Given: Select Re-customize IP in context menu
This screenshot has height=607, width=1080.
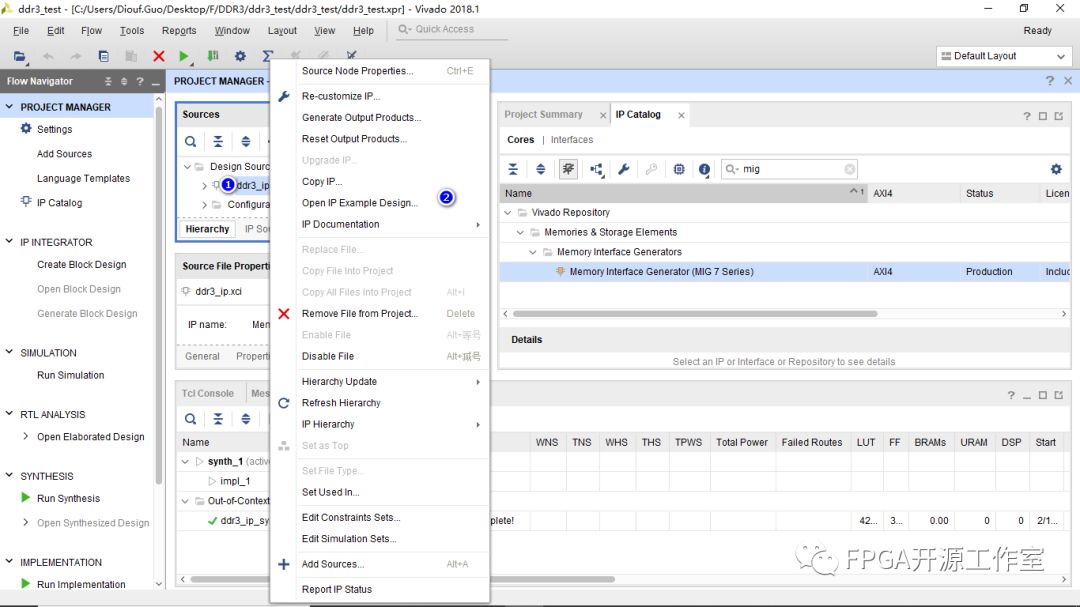Looking at the screenshot, I should pos(340,96).
